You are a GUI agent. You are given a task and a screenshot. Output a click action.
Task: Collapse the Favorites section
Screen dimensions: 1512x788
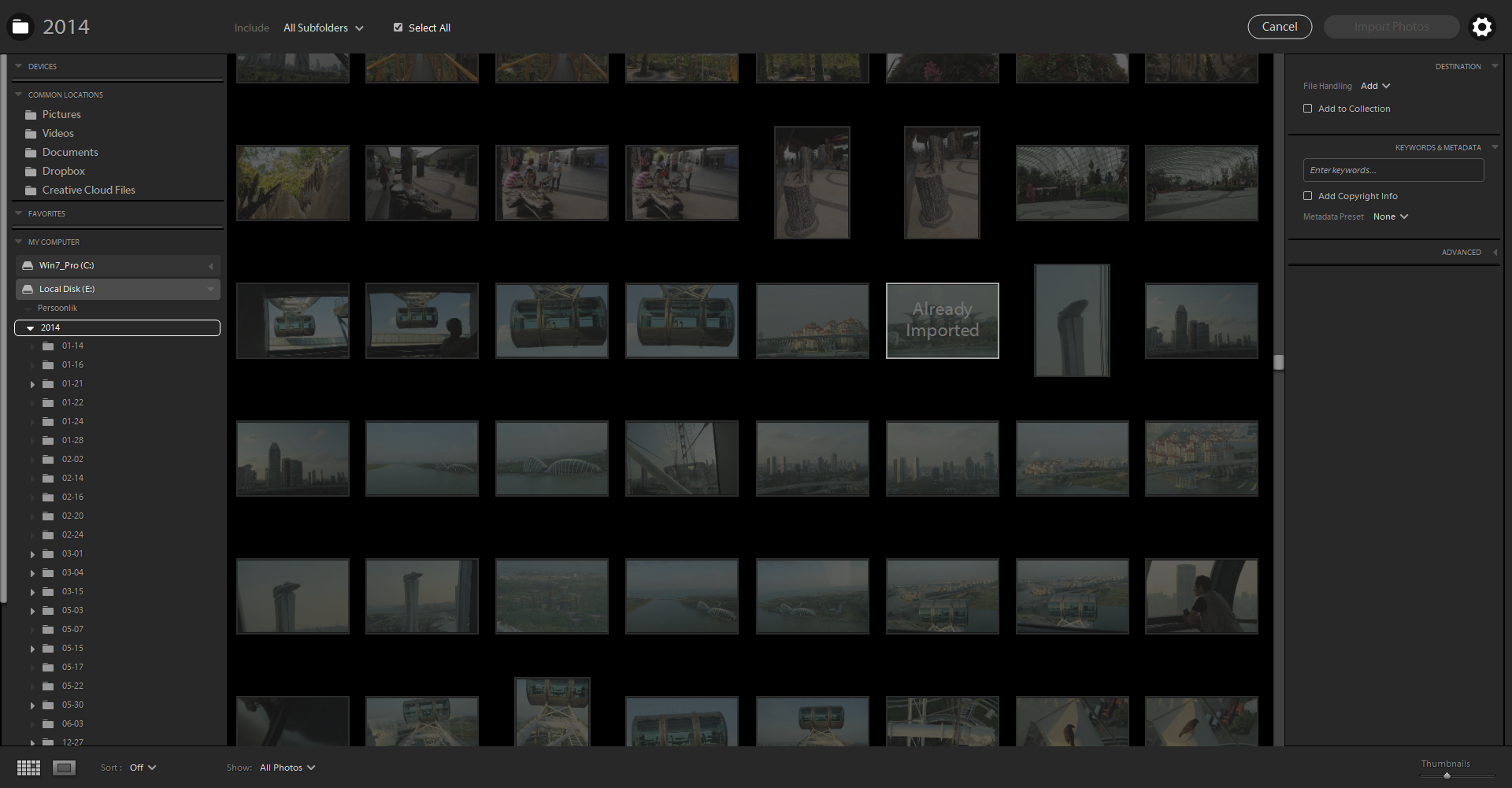(x=19, y=213)
